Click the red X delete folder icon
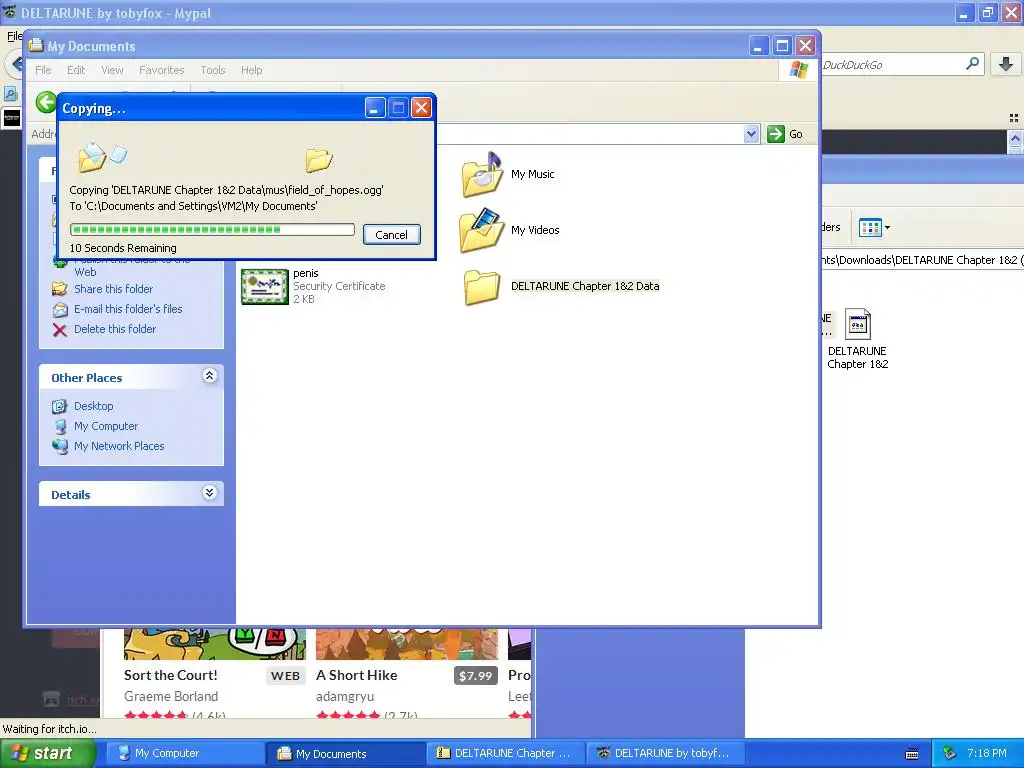The image size is (1024, 768). pos(59,330)
